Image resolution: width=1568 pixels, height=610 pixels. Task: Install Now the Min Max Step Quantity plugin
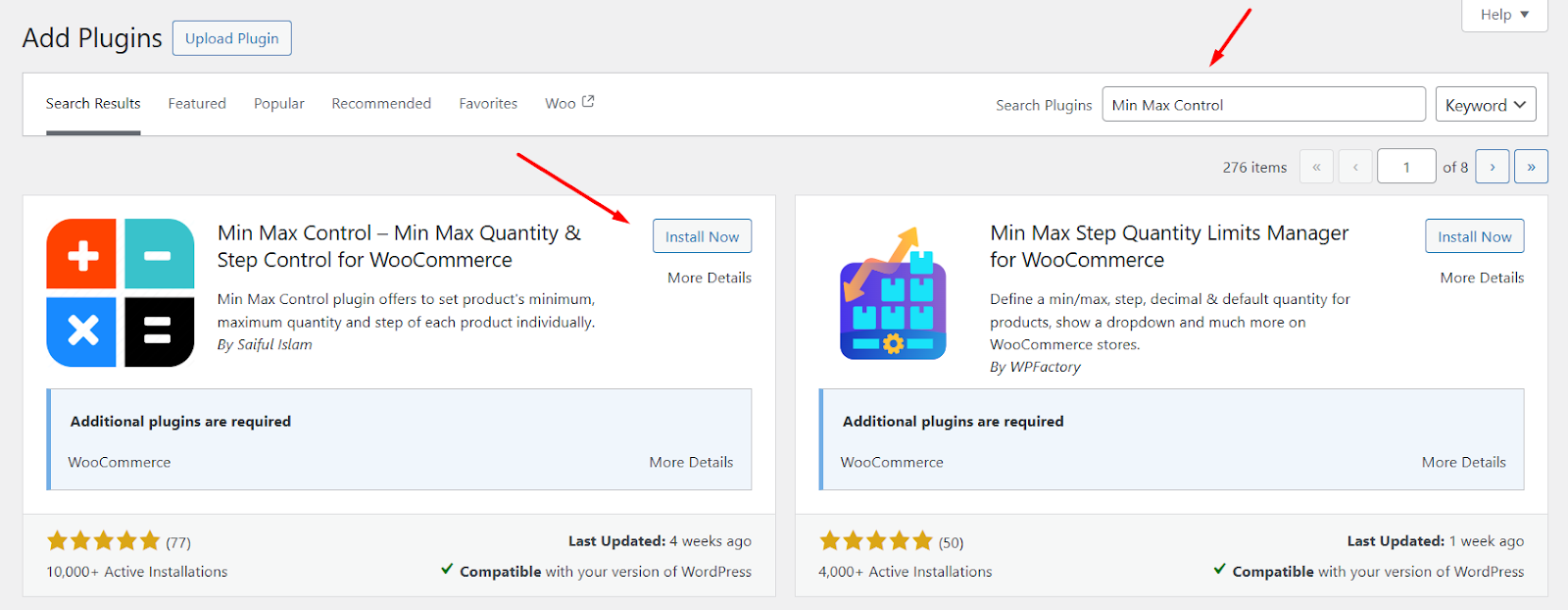[x=1475, y=236]
